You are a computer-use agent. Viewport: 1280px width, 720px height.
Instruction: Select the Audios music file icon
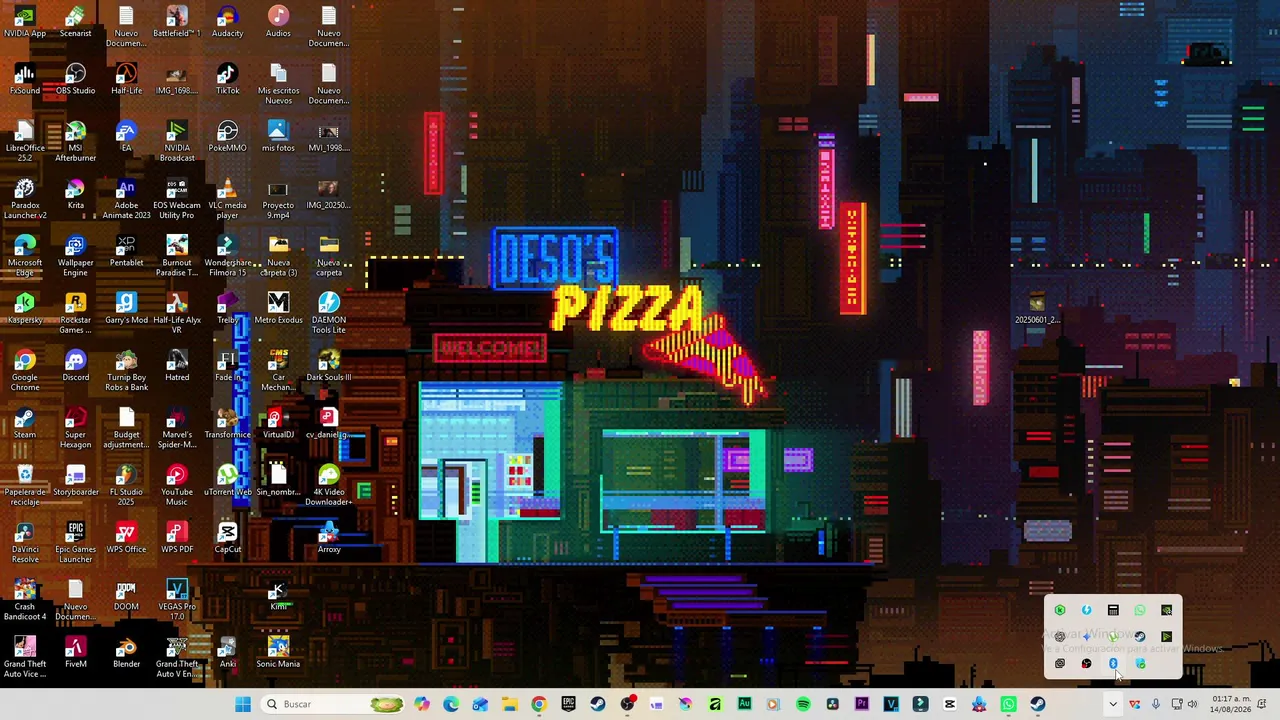click(278, 23)
